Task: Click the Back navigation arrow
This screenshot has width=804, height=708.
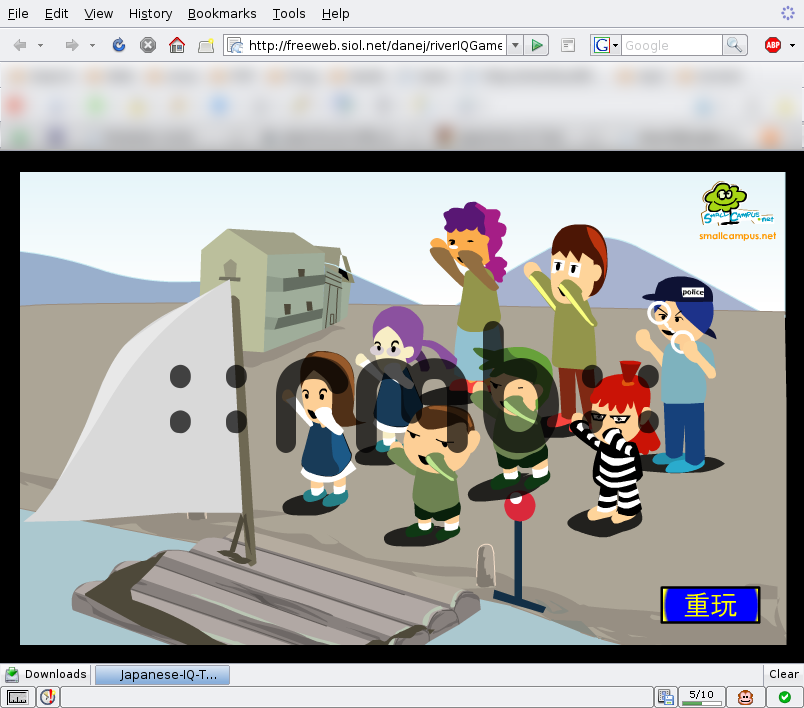Action: click(x=20, y=45)
